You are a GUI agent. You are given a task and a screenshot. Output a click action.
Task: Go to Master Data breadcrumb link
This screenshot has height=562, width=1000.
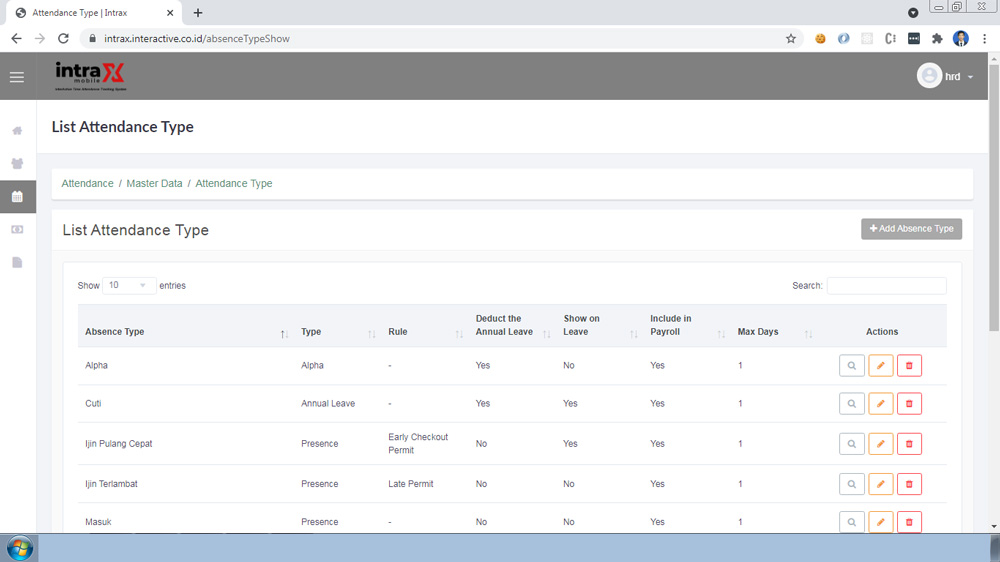[x=154, y=184]
